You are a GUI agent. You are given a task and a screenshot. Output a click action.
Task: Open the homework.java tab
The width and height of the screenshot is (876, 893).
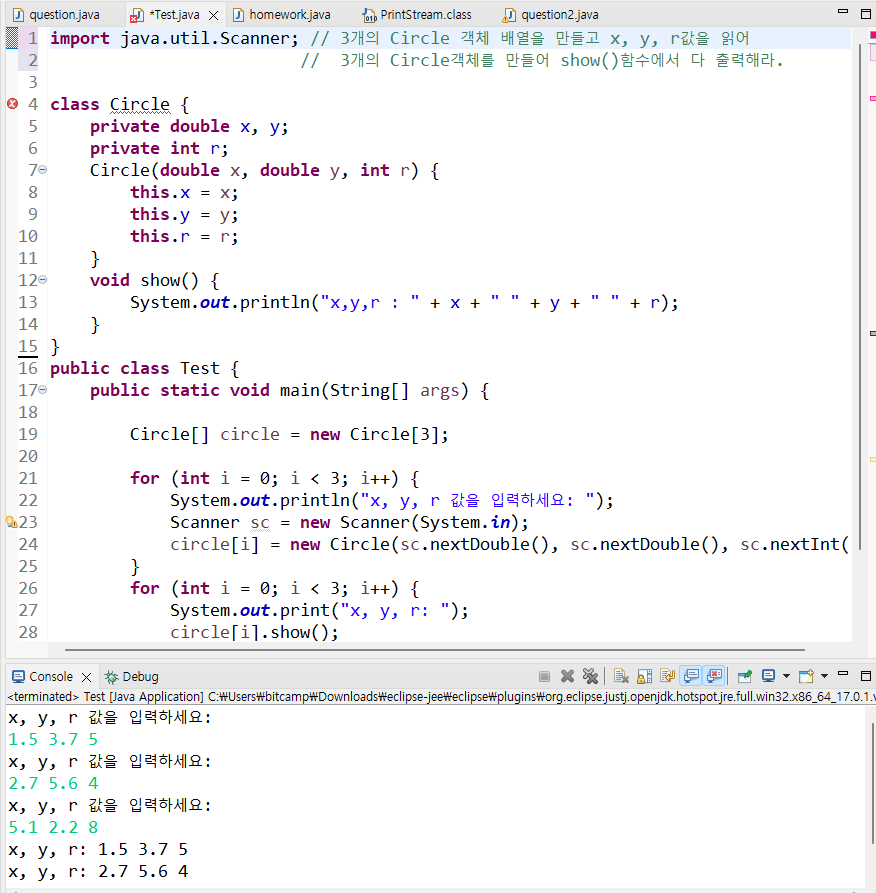[x=282, y=15]
